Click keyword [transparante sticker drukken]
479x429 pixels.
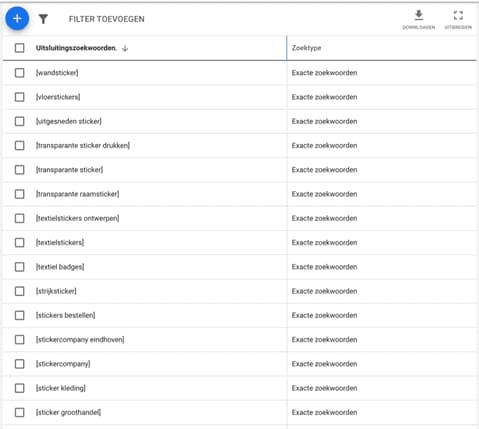pos(83,145)
